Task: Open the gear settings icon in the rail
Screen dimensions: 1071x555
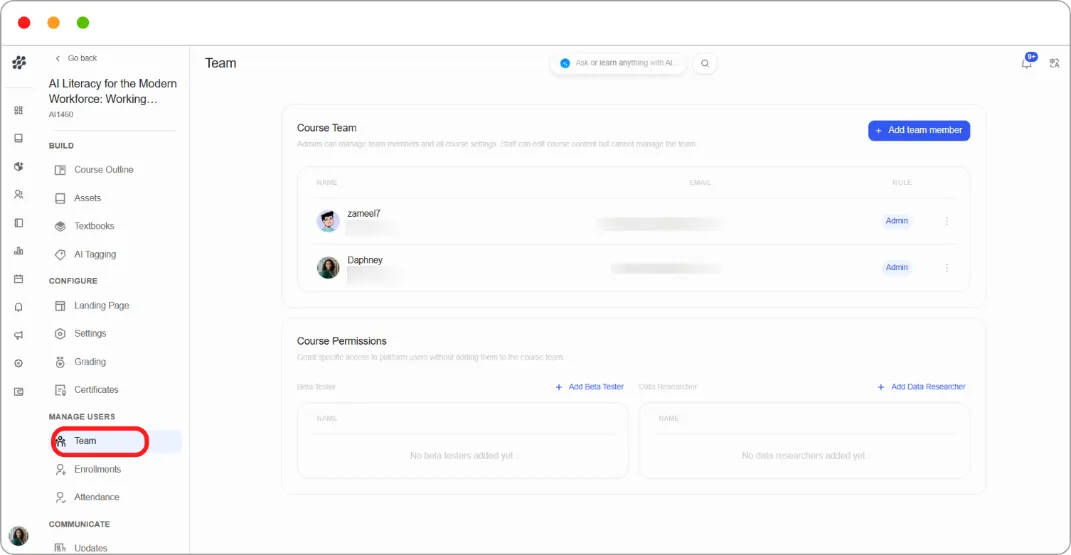Action: point(18,363)
